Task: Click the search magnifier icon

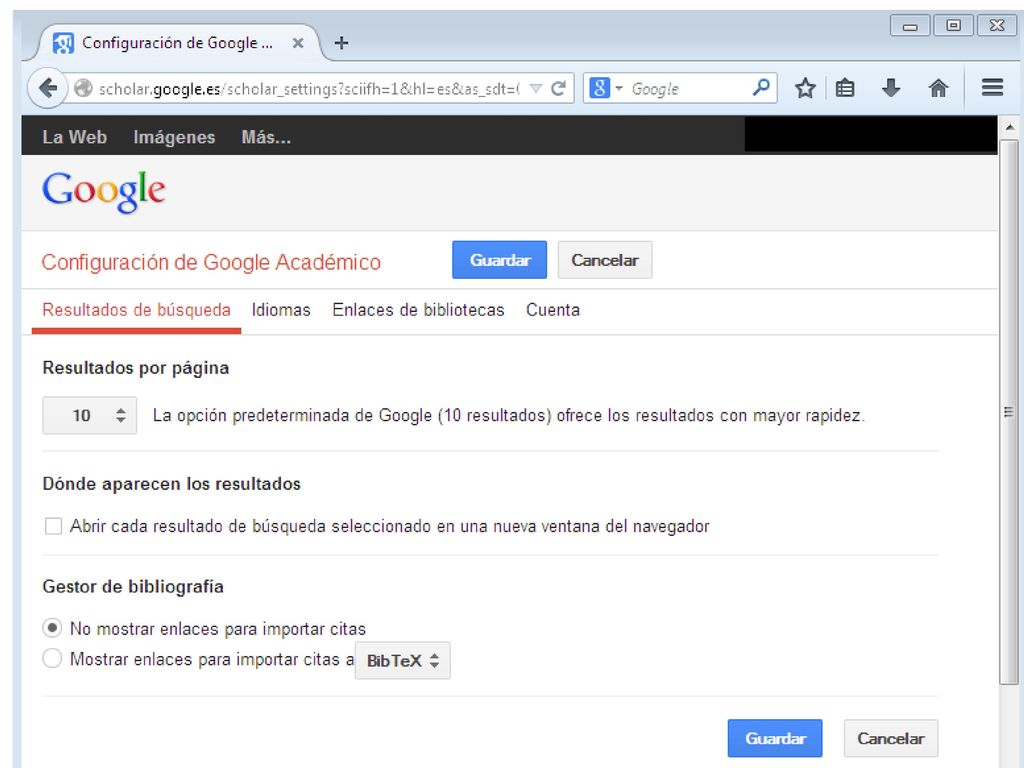Action: [x=761, y=88]
